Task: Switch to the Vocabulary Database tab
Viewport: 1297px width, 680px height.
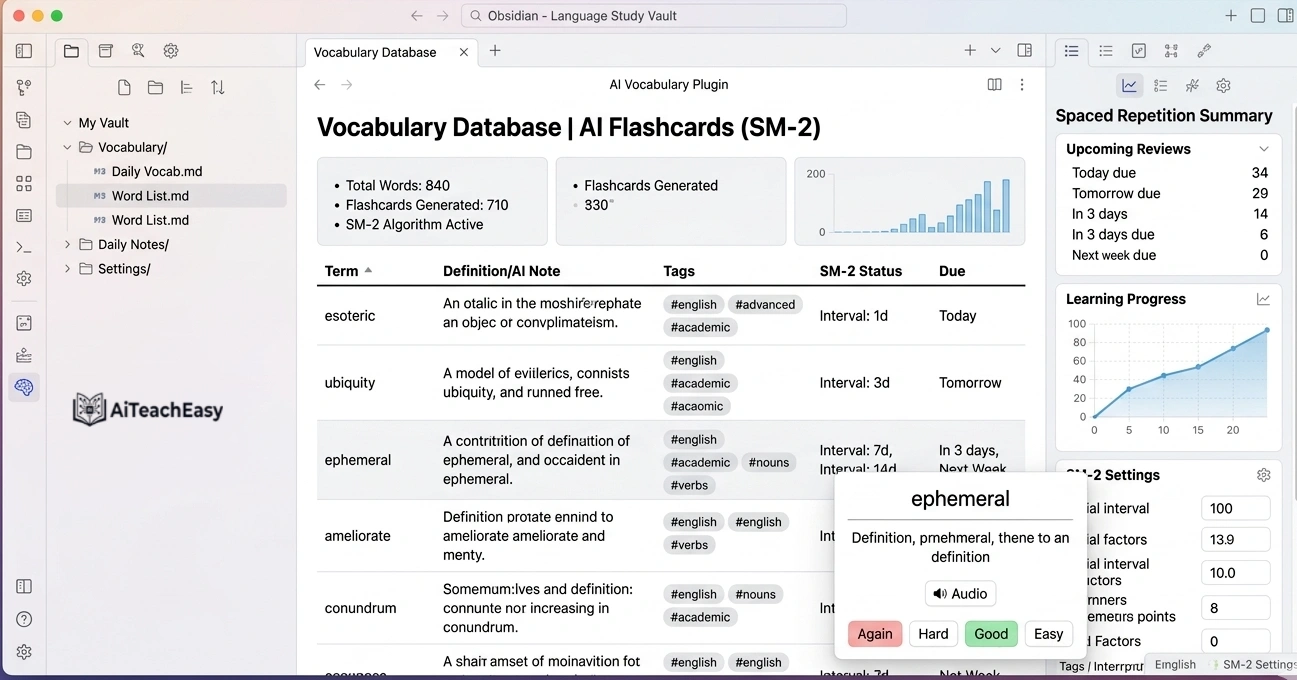Action: point(375,51)
